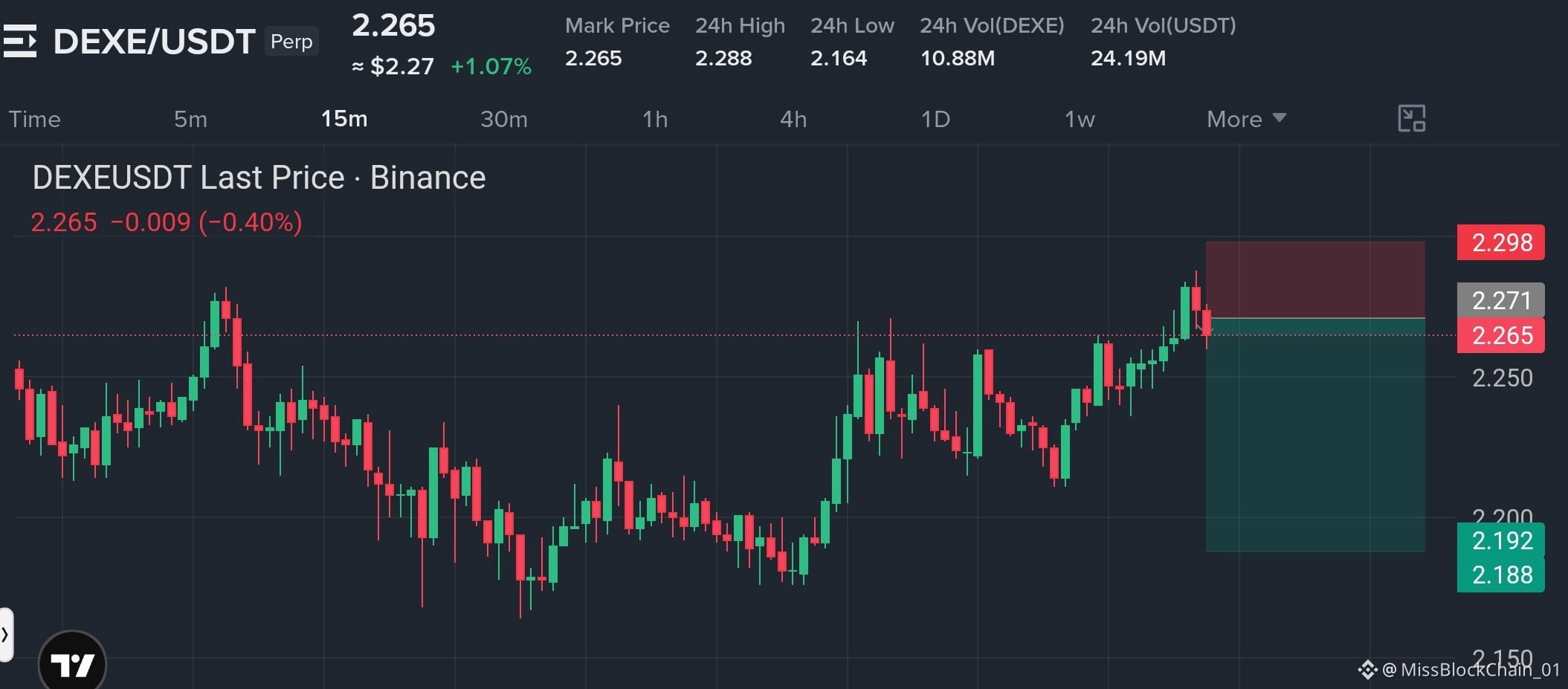Click the 24h Vol(DEXE) value 10.88M

coord(958,58)
